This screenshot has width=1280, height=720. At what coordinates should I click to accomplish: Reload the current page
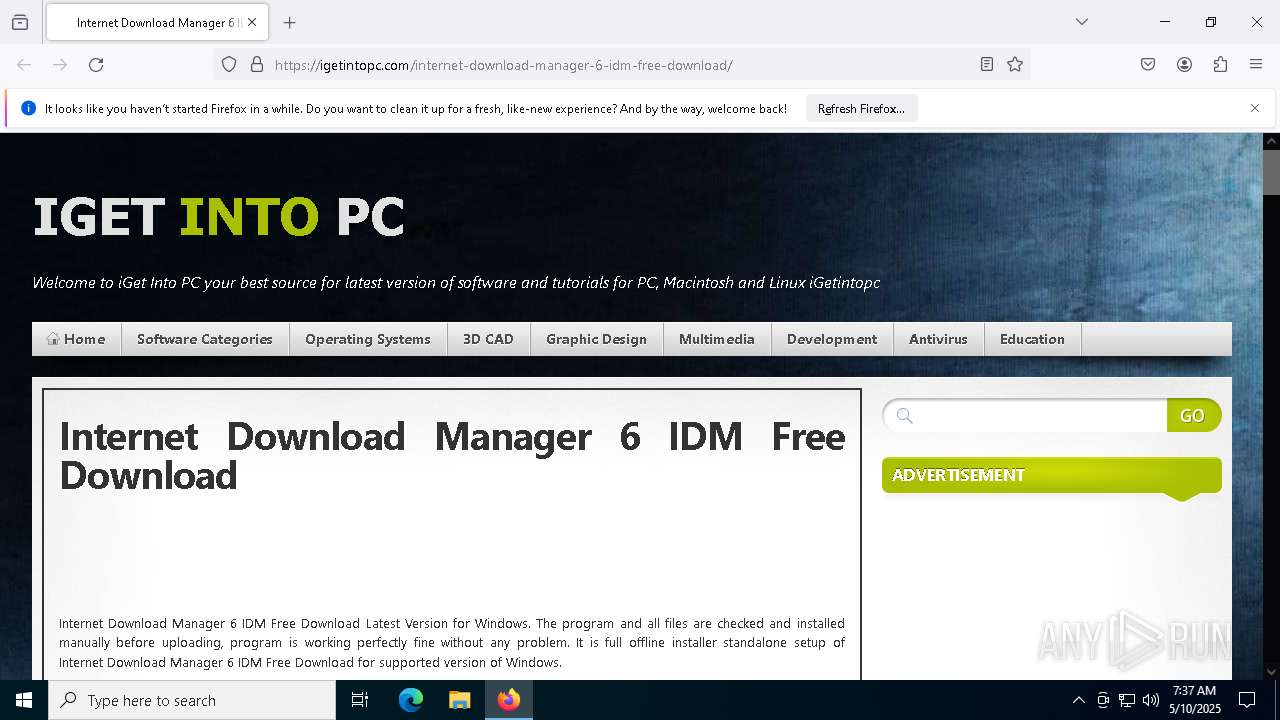96,65
